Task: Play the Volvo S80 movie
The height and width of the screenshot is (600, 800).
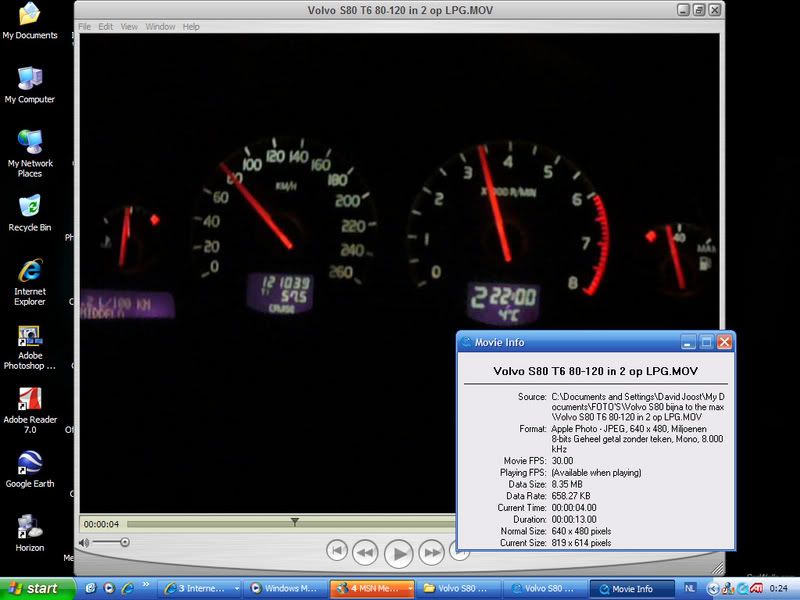Action: (x=398, y=553)
